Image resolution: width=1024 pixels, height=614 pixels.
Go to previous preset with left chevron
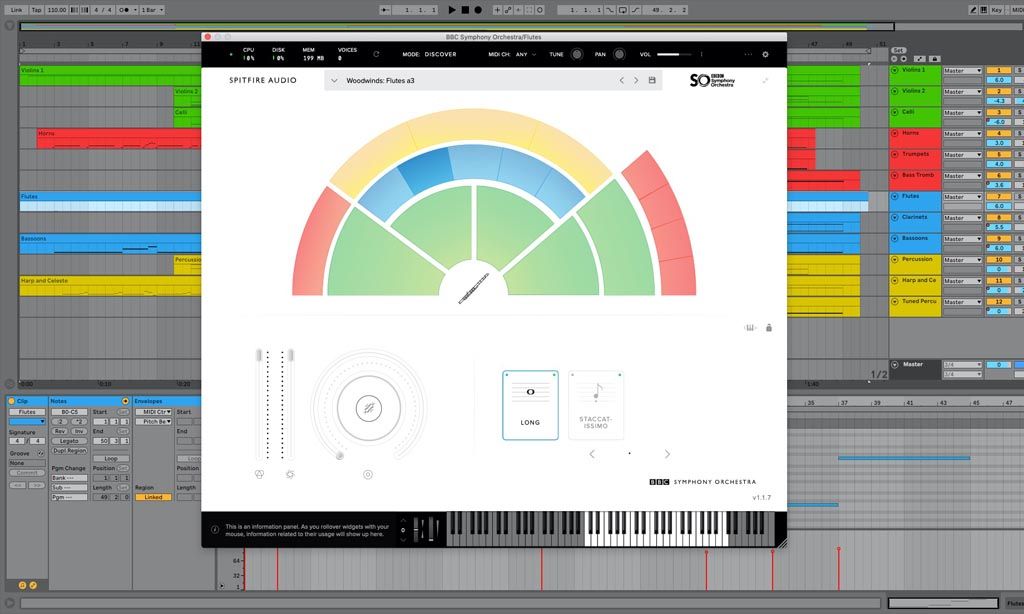point(622,80)
